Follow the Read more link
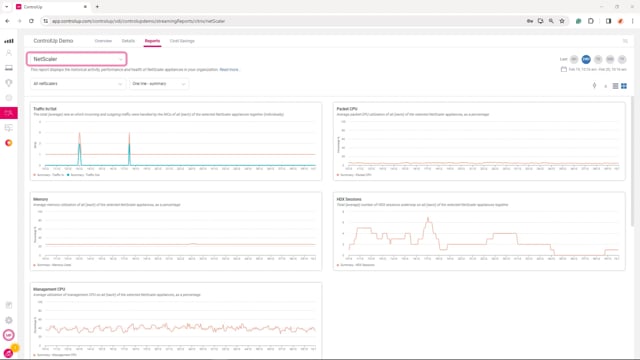 (x=229, y=70)
